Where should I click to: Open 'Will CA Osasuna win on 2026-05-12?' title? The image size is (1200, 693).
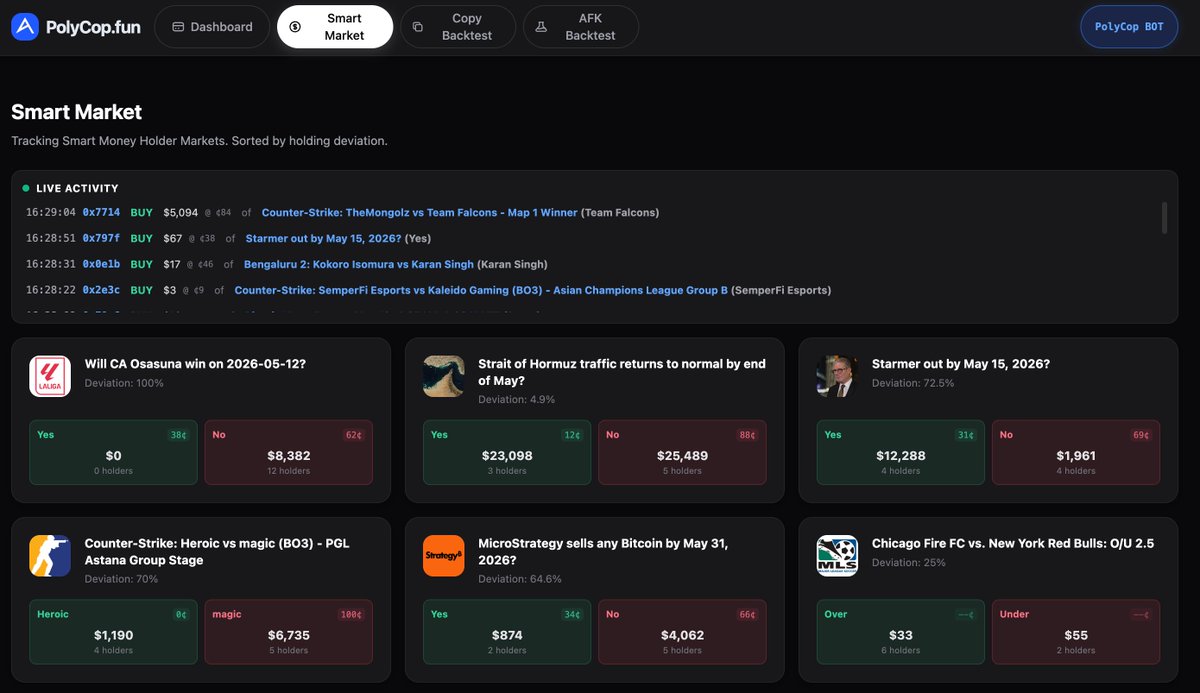tap(195, 364)
